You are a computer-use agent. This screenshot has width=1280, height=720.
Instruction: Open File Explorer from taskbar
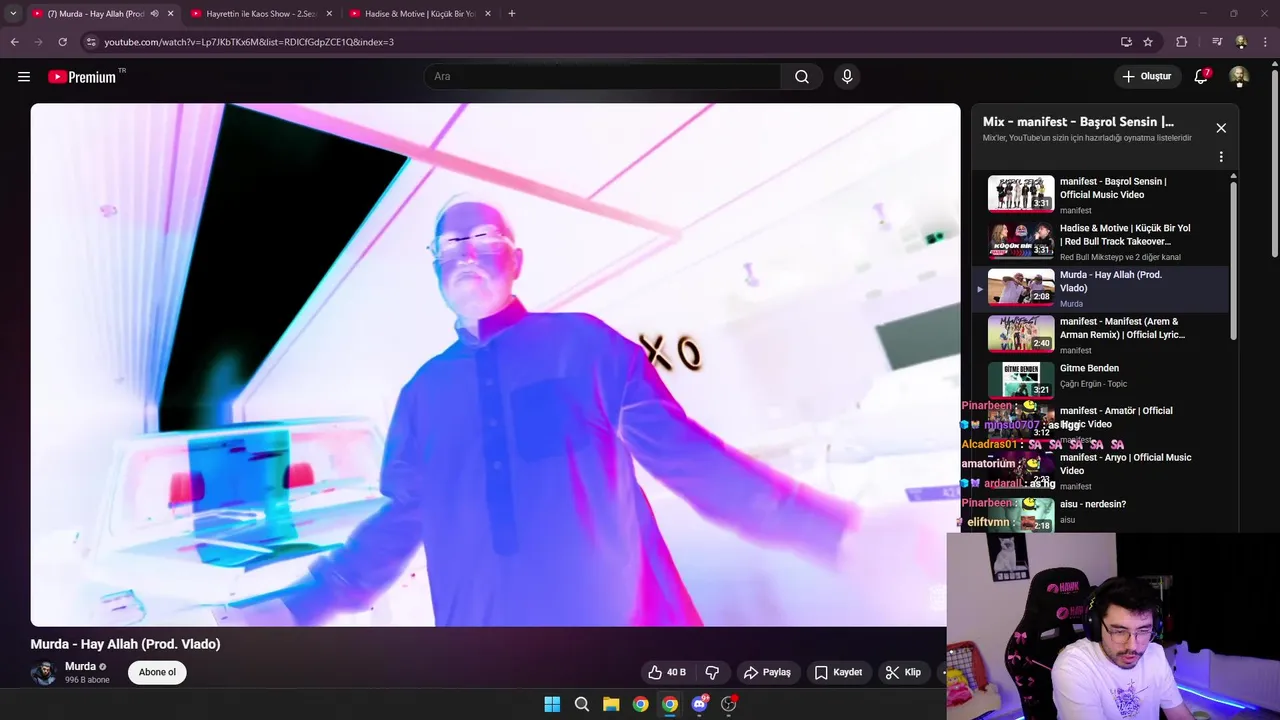[x=611, y=704]
